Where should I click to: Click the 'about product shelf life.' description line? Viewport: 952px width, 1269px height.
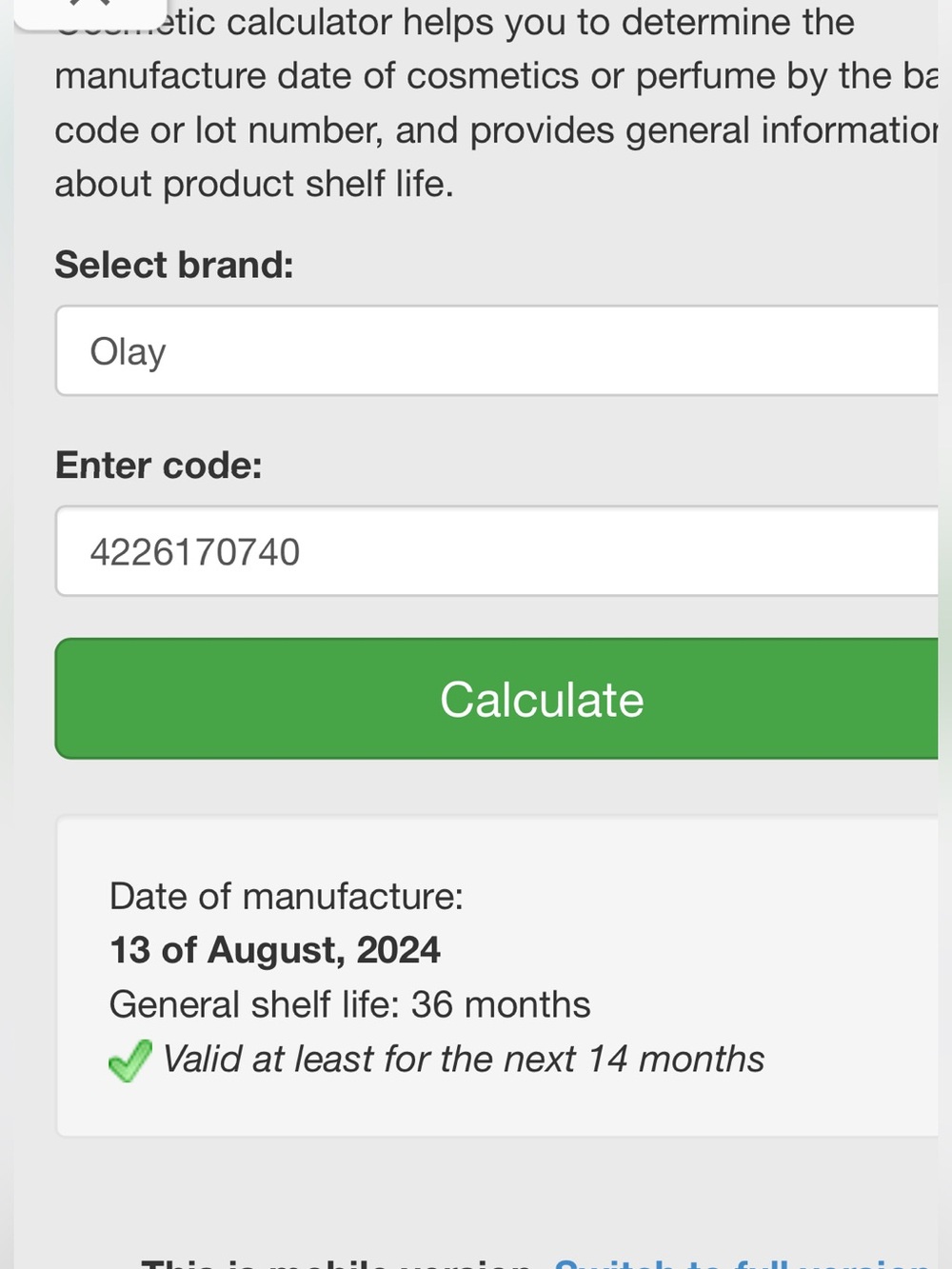(254, 184)
